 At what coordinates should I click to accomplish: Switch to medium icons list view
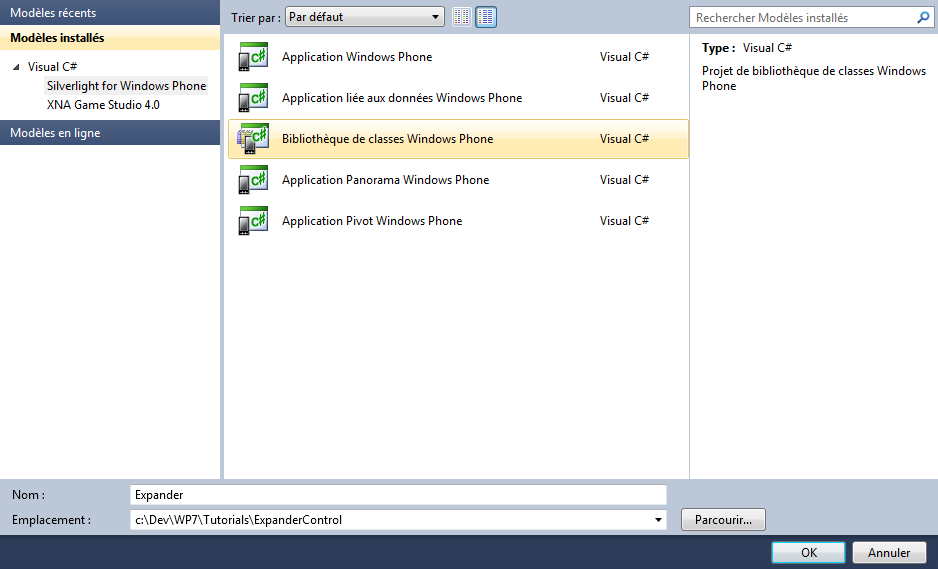pyautogui.click(x=486, y=17)
